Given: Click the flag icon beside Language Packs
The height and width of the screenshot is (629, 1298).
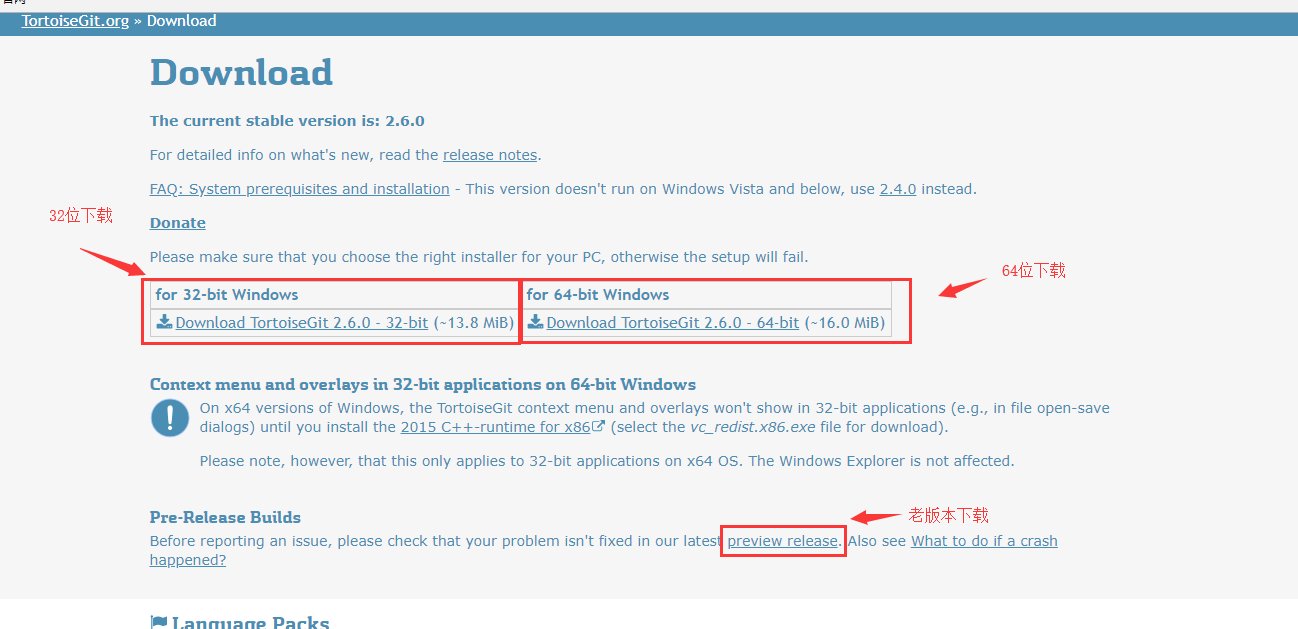Looking at the screenshot, I should click(158, 622).
